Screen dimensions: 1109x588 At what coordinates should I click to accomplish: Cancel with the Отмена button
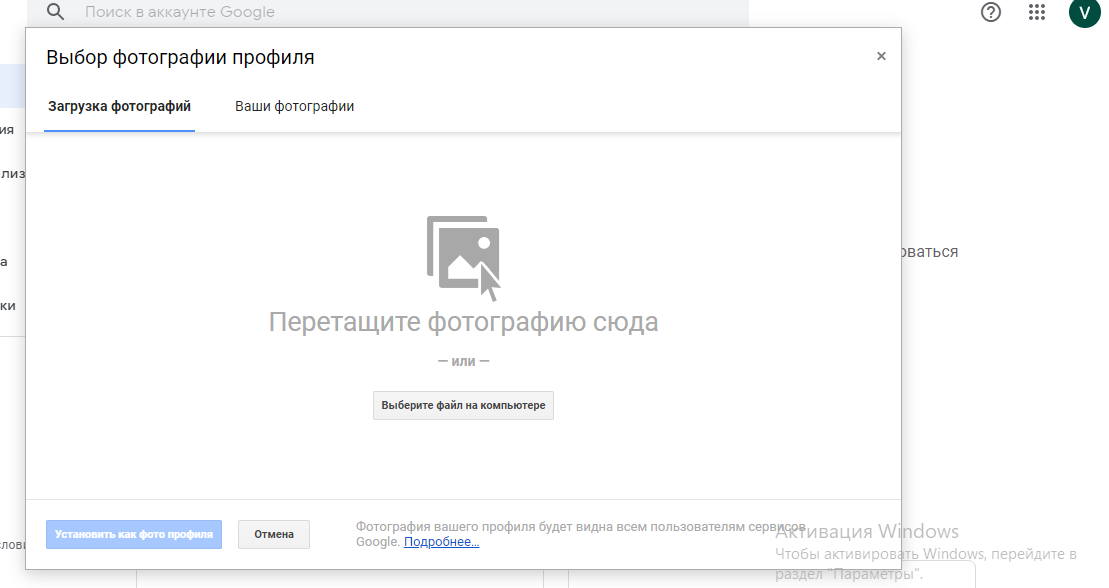274,534
